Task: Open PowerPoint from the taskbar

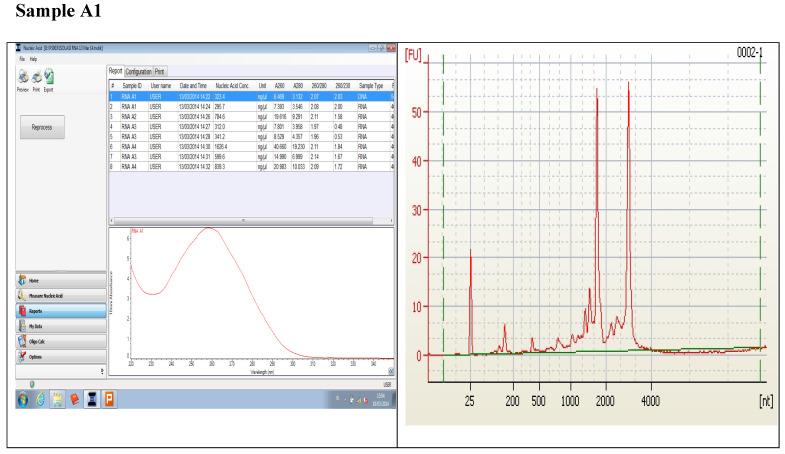Action: 109,399
